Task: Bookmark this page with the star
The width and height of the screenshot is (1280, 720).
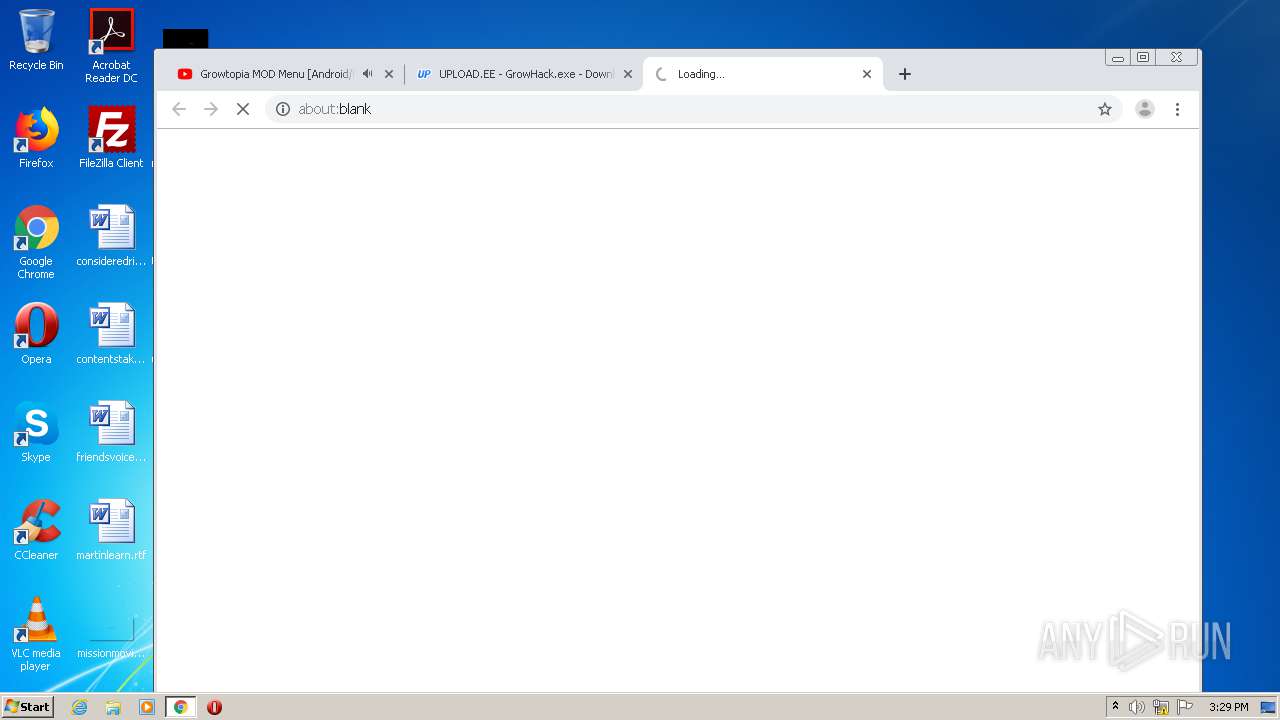Action: point(1105,109)
